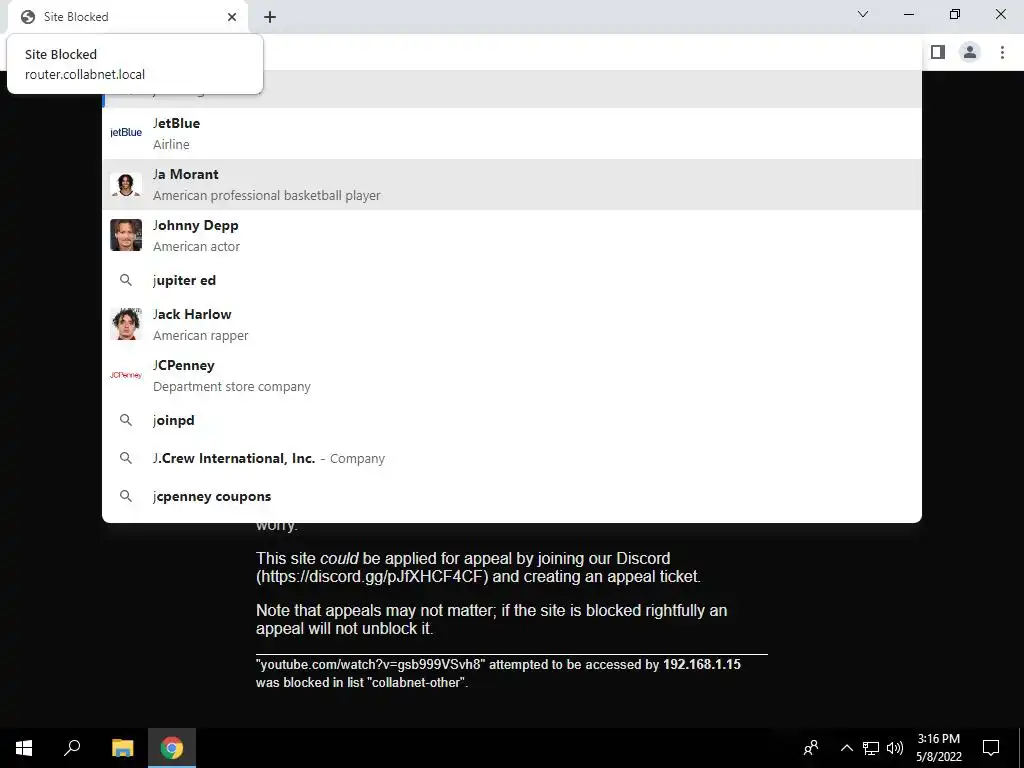Click the Jack Harlow photo thumbnail
Image resolution: width=1024 pixels, height=768 pixels.
[x=126, y=324]
